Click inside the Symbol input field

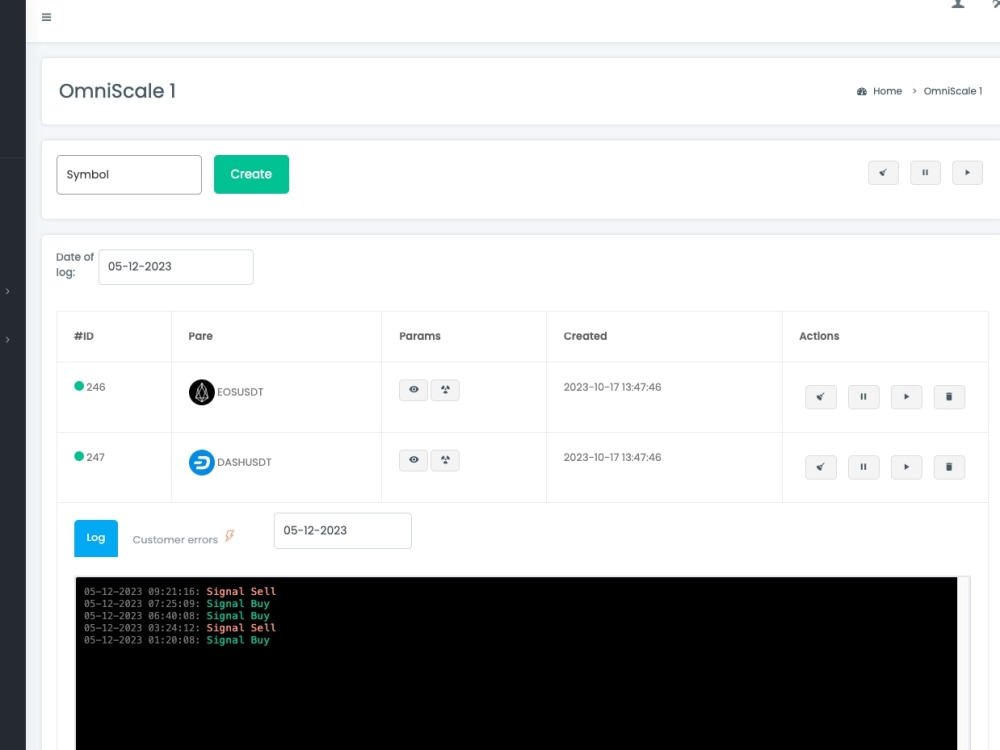(129, 174)
